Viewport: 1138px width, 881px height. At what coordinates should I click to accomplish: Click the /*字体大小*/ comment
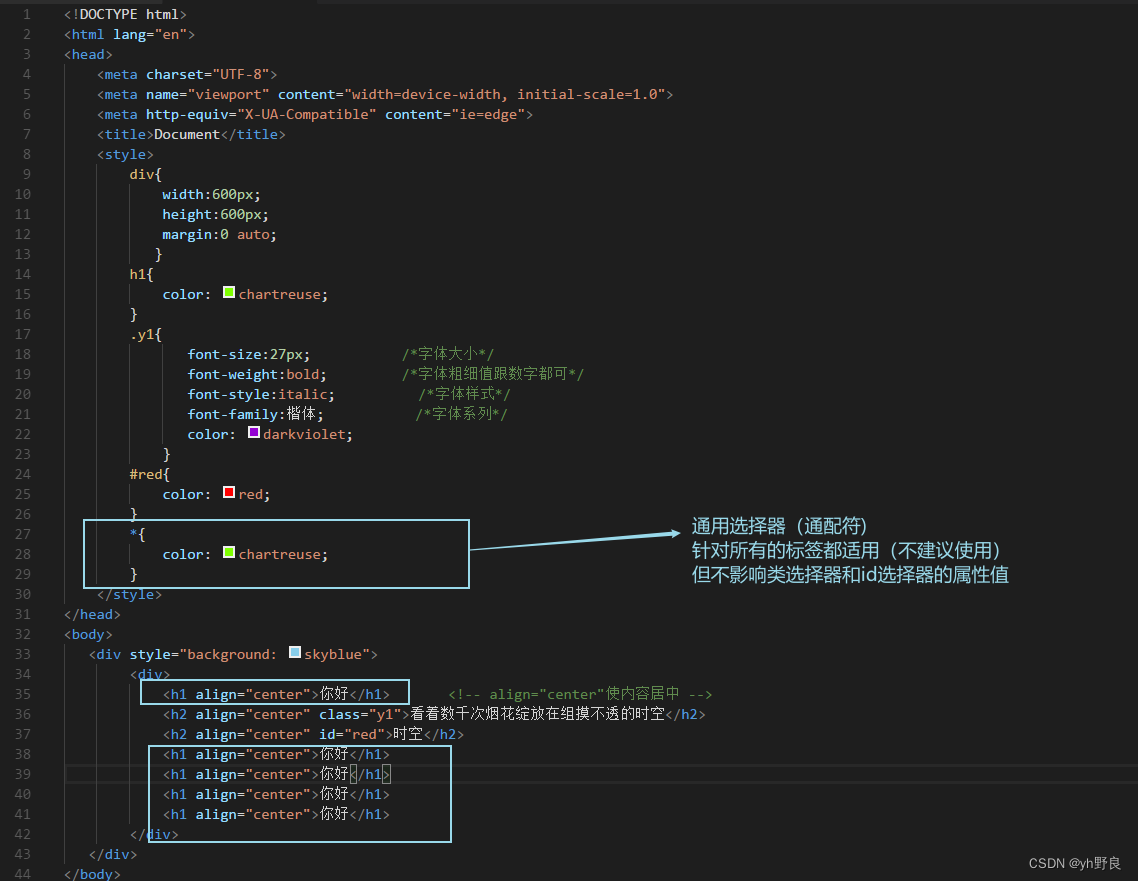(x=448, y=354)
